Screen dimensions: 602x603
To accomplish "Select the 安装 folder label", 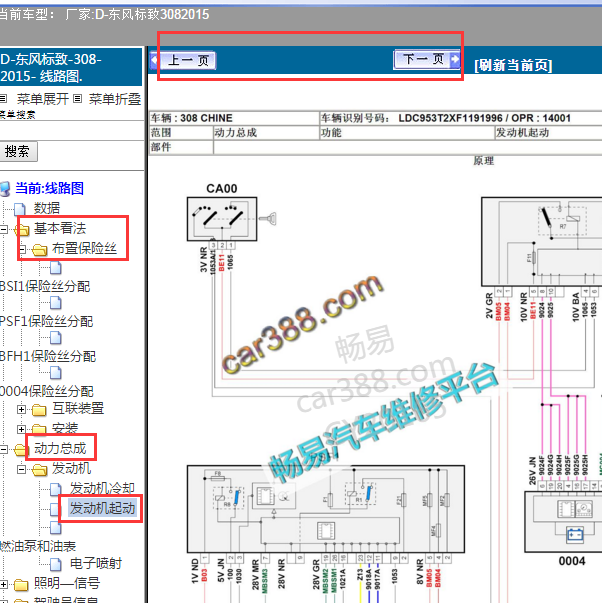I will 65,428.
